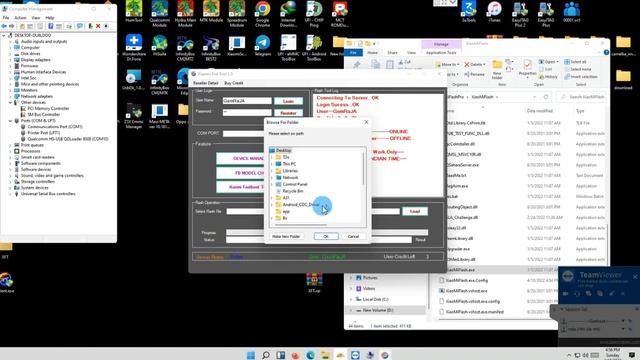The image size is (640, 360).
Task: Click Delete in the Explorer ribbon
Action: point(475,64)
